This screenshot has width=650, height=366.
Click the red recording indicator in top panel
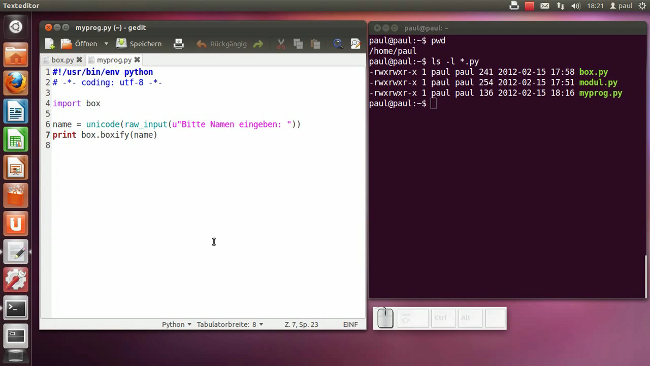coord(529,6)
